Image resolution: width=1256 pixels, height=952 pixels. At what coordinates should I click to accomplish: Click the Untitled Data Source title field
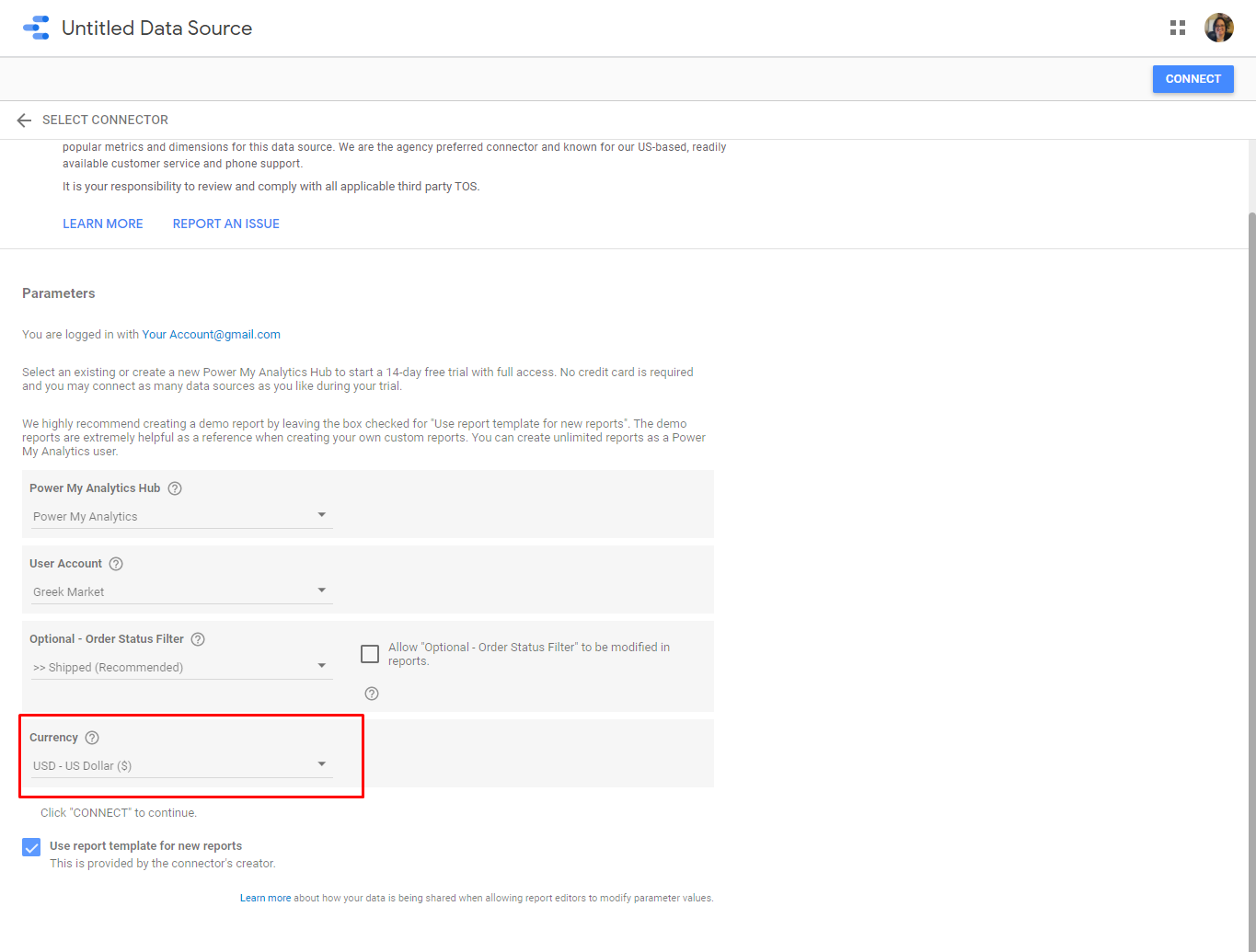[156, 29]
